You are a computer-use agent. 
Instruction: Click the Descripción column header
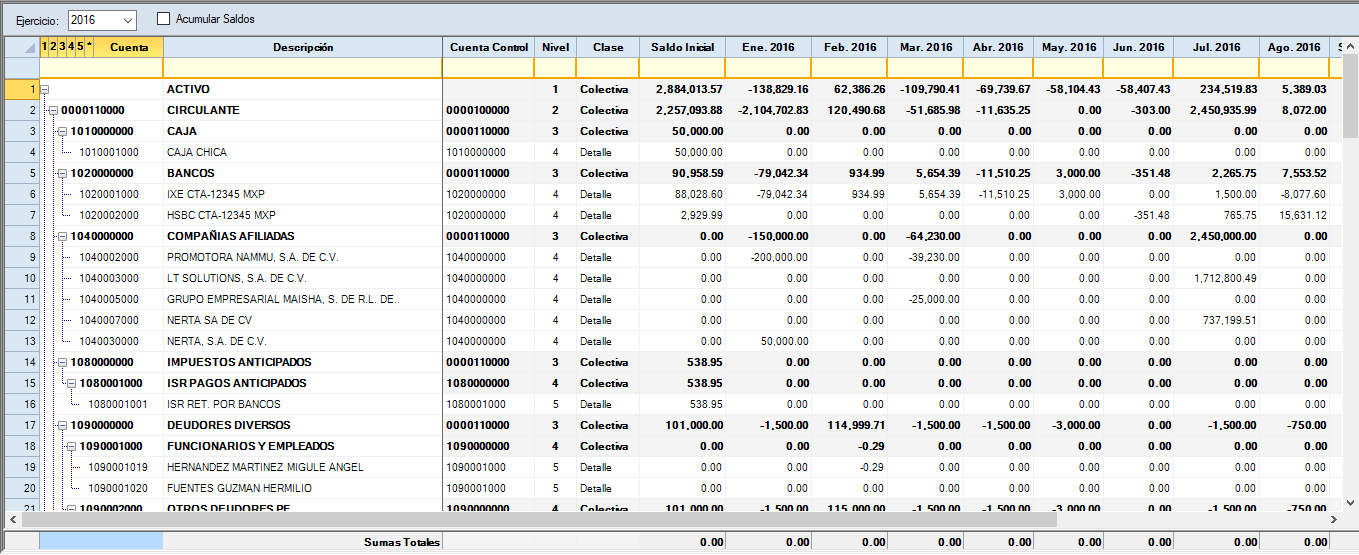pyautogui.click(x=302, y=47)
